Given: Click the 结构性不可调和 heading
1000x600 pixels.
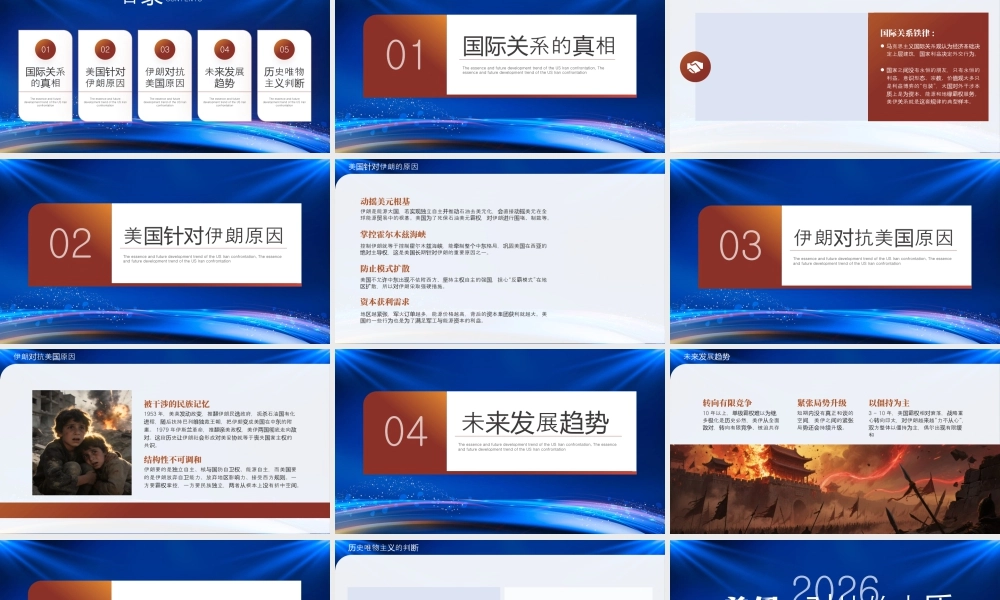Looking at the screenshot, I should (173, 459).
